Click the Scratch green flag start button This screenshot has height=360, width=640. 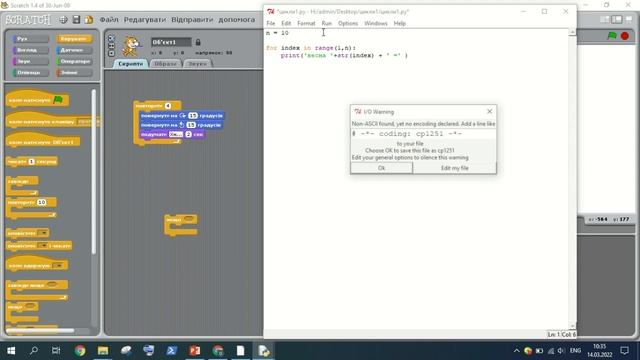point(612,36)
